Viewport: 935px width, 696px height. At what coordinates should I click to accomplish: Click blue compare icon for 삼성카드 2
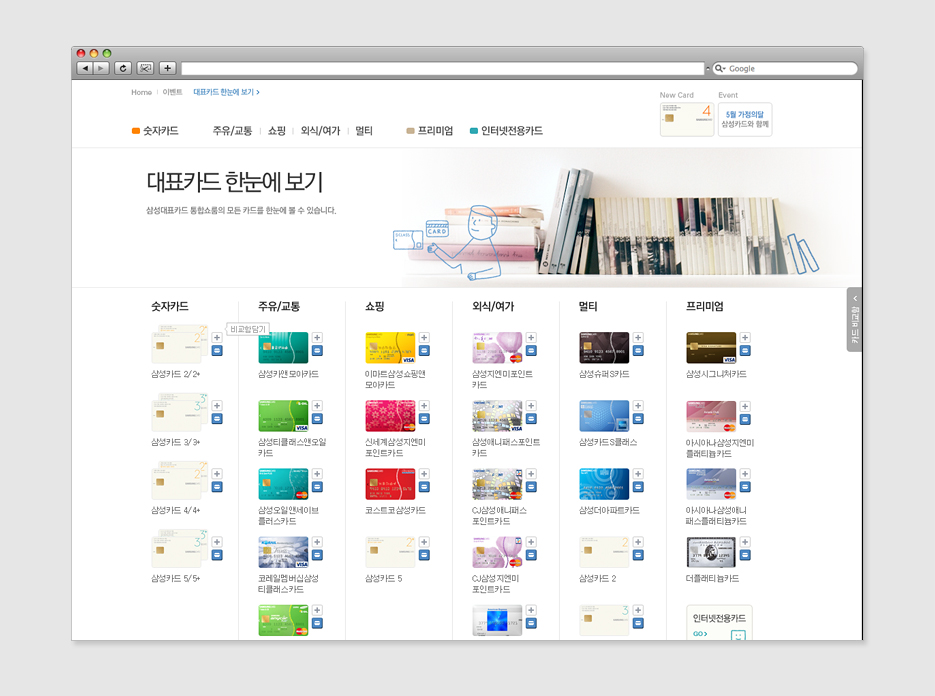pos(638,555)
